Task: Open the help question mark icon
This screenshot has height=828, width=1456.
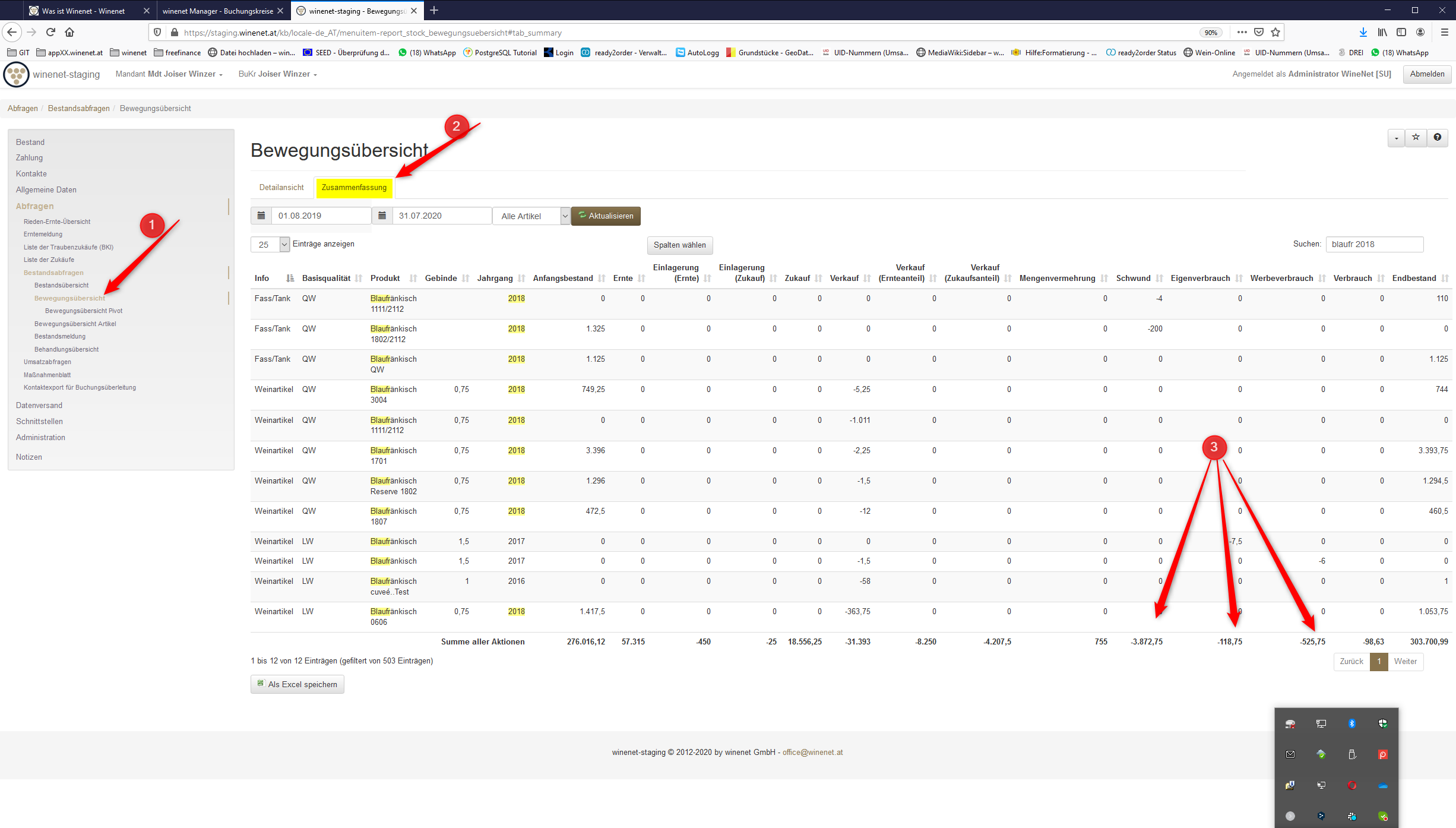Action: pos(1437,138)
